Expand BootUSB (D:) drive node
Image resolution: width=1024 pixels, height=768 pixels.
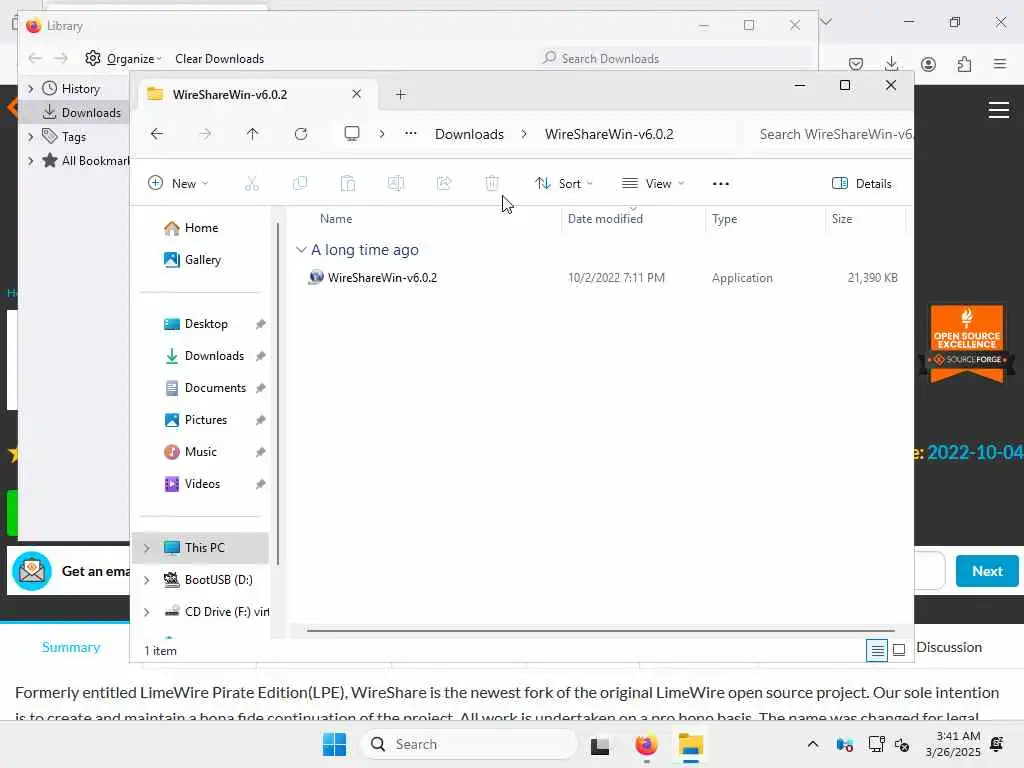click(x=147, y=580)
